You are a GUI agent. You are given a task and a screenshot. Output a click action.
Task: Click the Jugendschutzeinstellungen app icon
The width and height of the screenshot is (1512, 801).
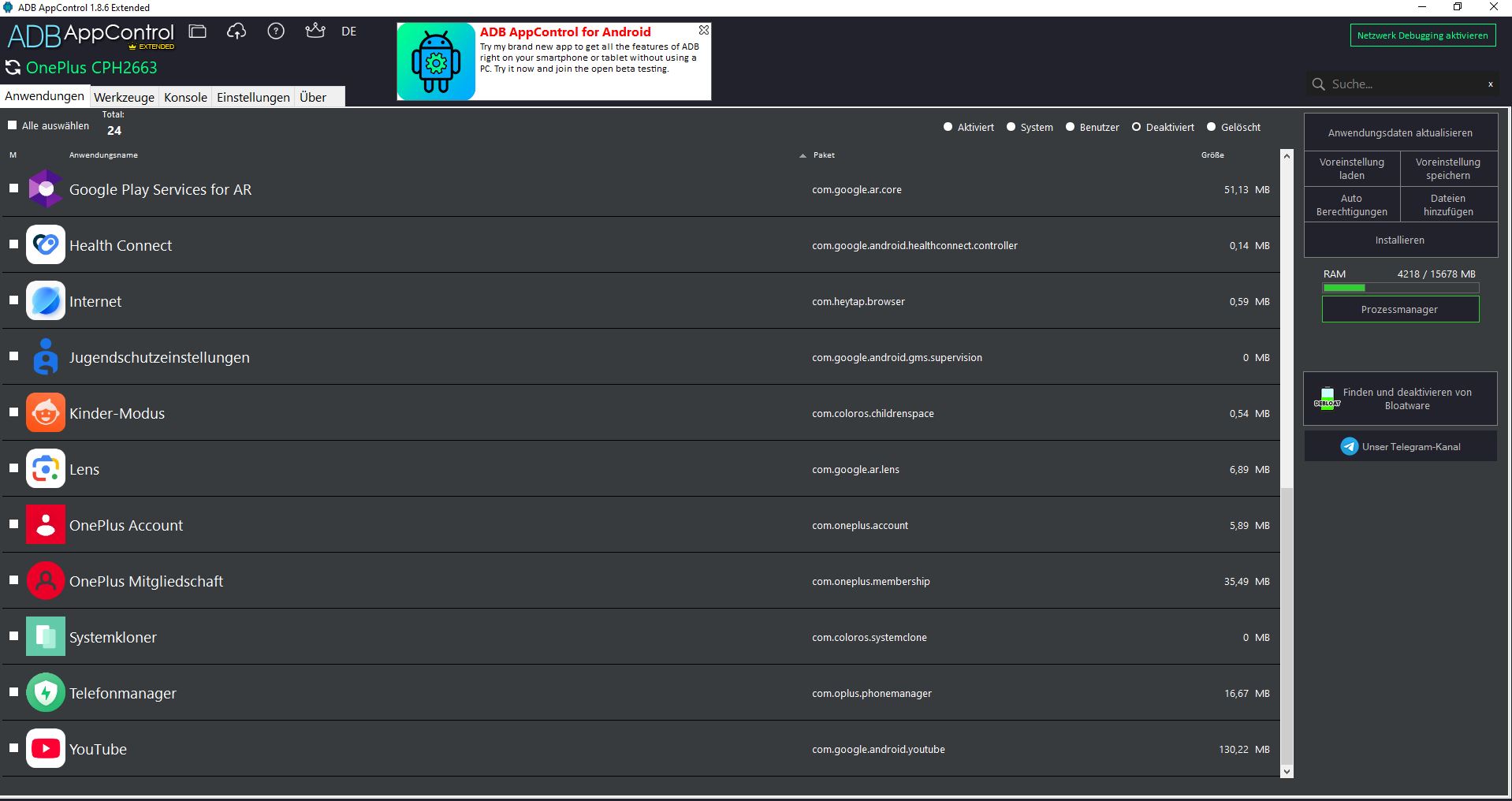46,357
